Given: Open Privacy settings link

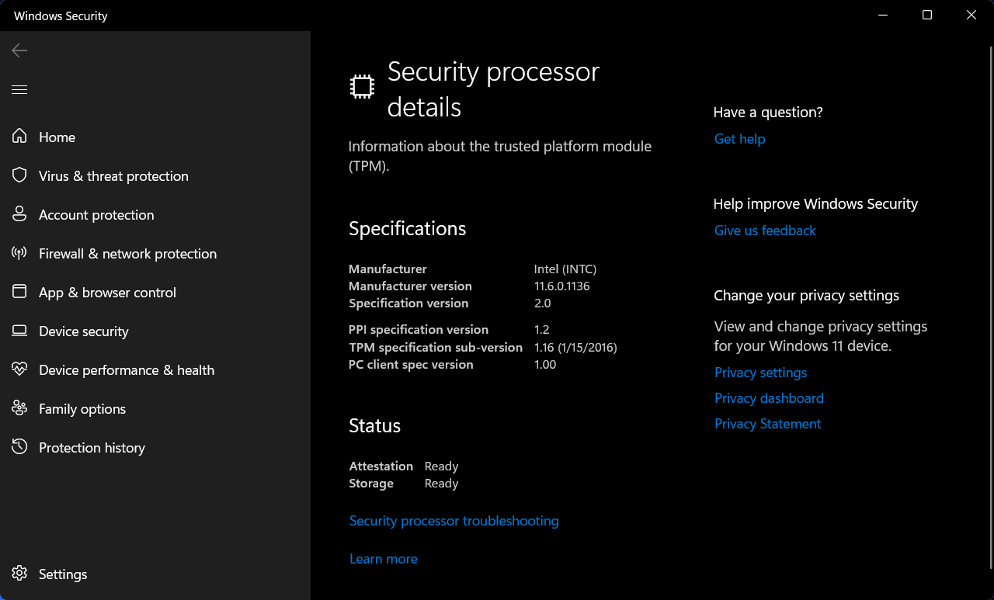Looking at the screenshot, I should tap(760, 372).
